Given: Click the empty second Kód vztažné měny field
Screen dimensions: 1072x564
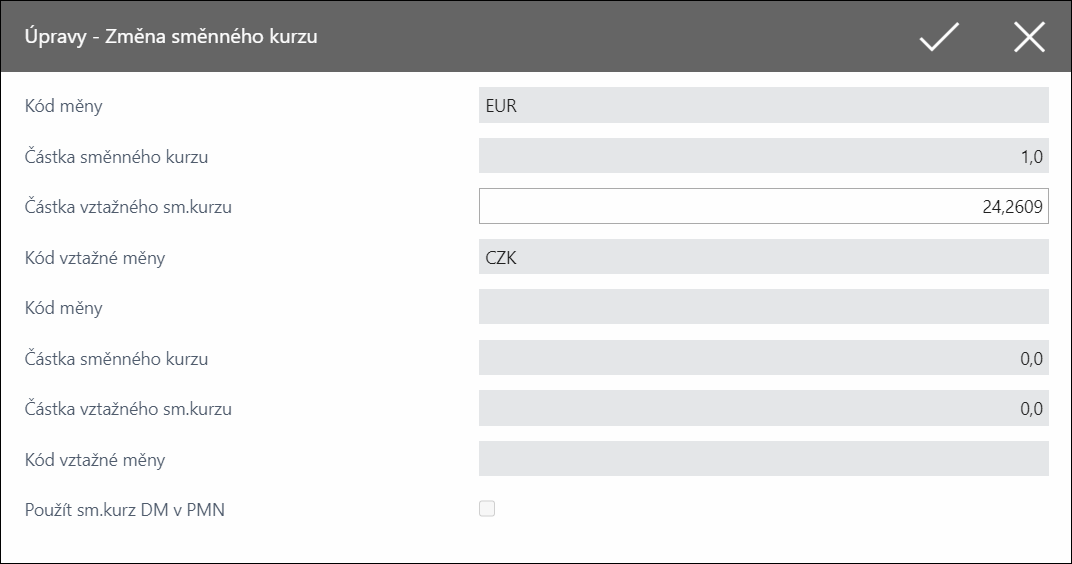Looking at the screenshot, I should tap(764, 459).
